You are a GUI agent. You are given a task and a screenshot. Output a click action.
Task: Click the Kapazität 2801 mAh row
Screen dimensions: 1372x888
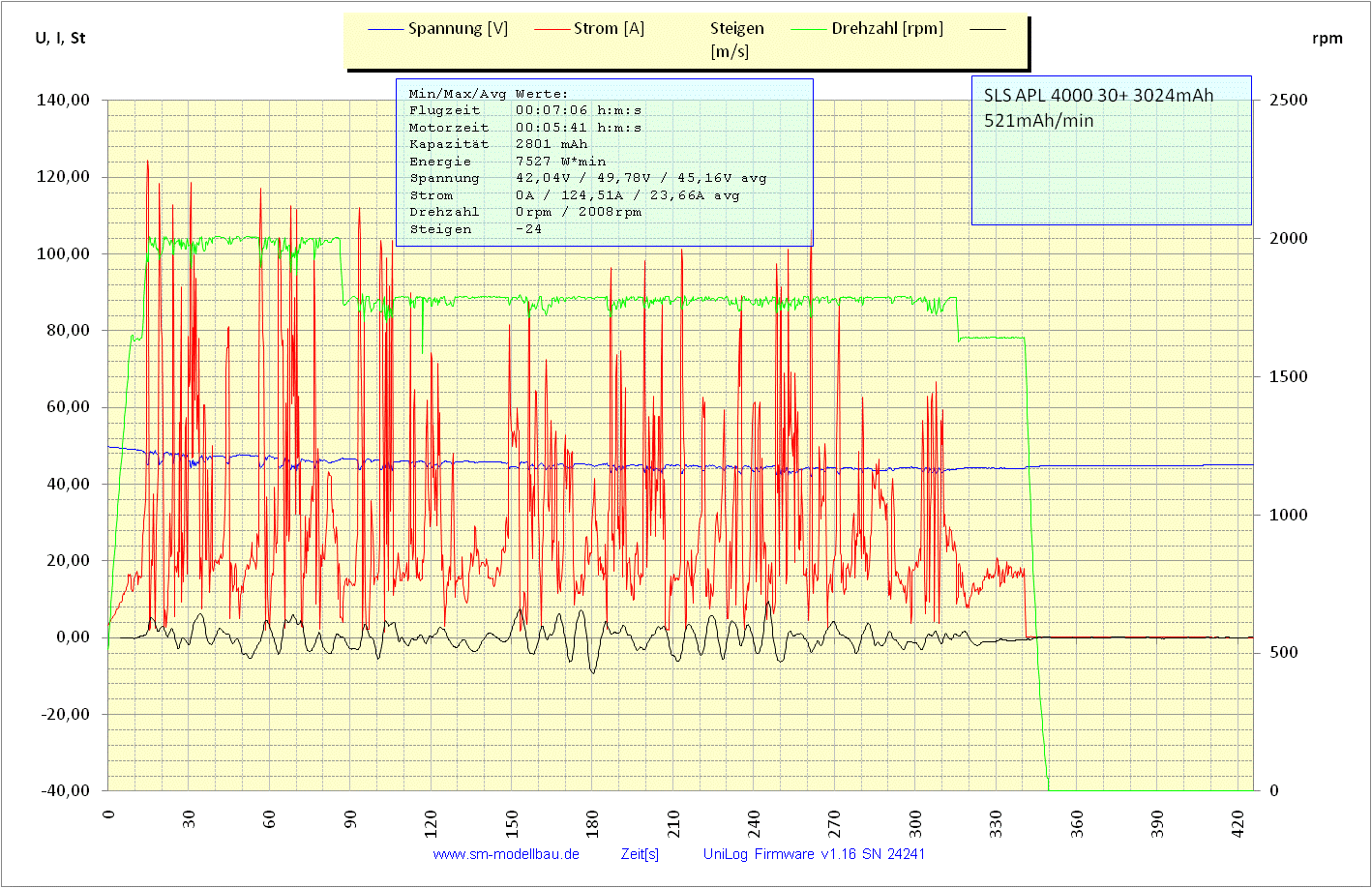(x=498, y=144)
